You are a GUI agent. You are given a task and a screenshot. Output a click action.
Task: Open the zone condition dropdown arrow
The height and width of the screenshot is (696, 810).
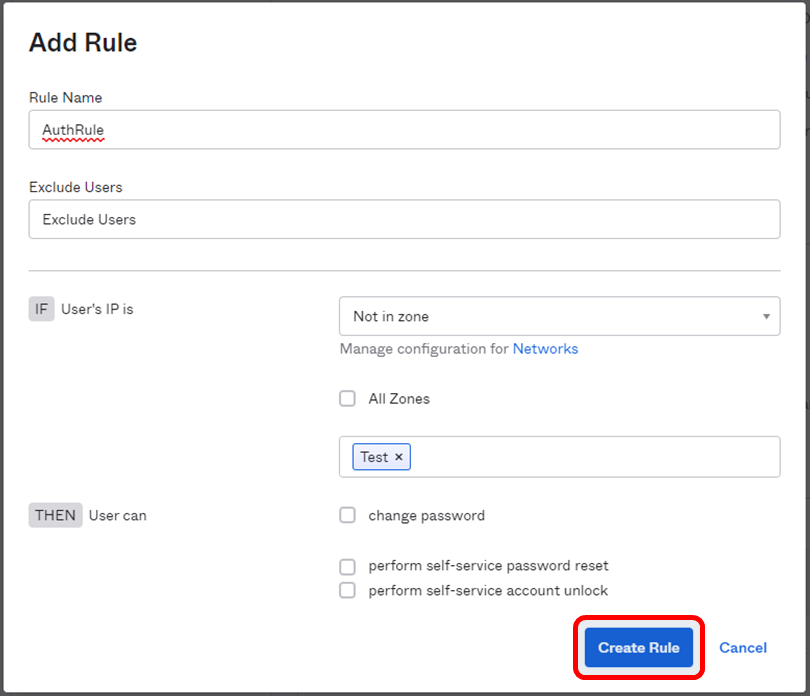point(766,316)
